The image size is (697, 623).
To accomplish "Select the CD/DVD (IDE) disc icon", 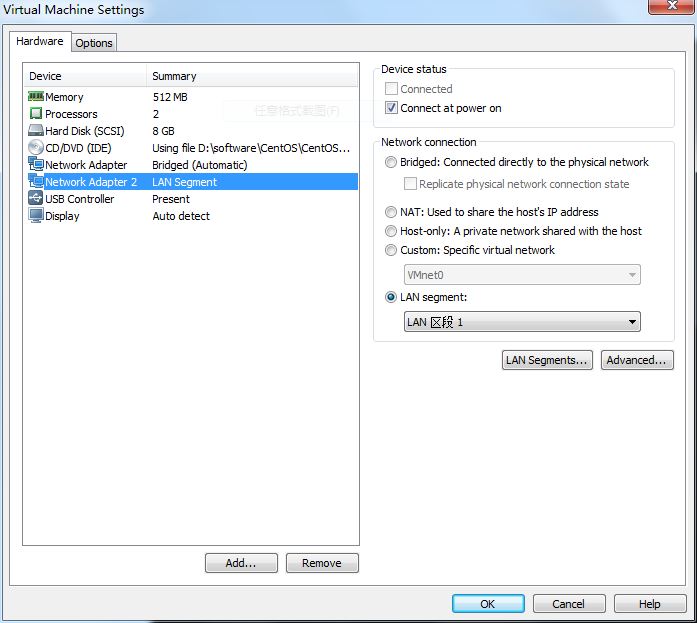I will (x=36, y=148).
